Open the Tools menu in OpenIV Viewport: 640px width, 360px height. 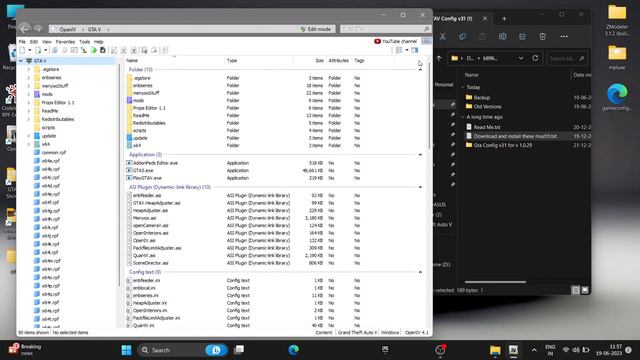pyautogui.click(x=84, y=42)
